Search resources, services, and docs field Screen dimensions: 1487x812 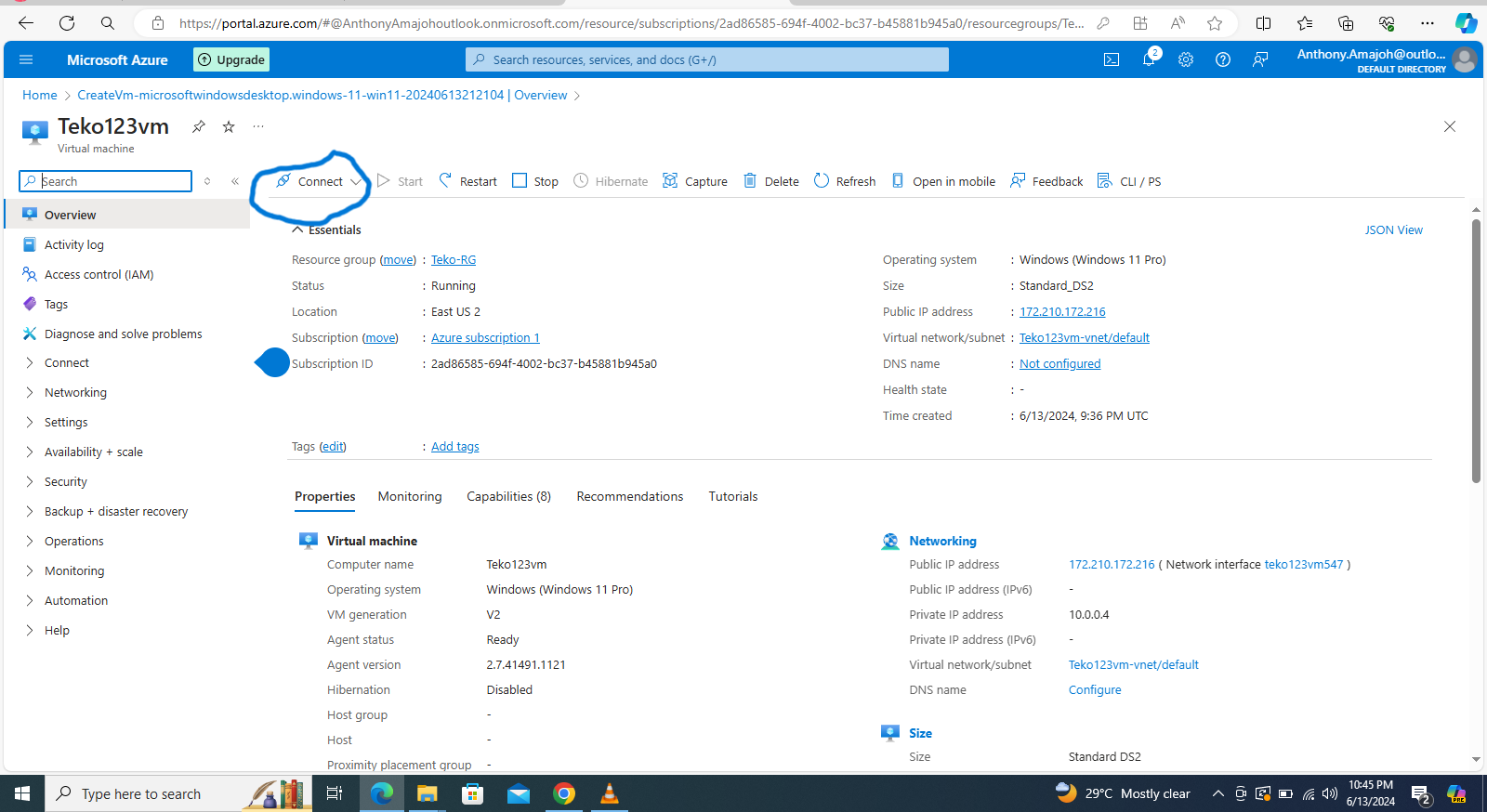(x=707, y=59)
